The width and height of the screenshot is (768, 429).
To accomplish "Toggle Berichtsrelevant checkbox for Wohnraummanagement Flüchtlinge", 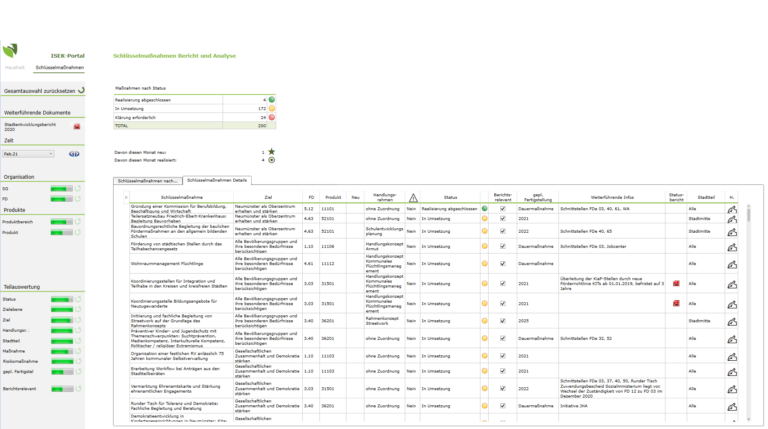I will [x=503, y=263].
